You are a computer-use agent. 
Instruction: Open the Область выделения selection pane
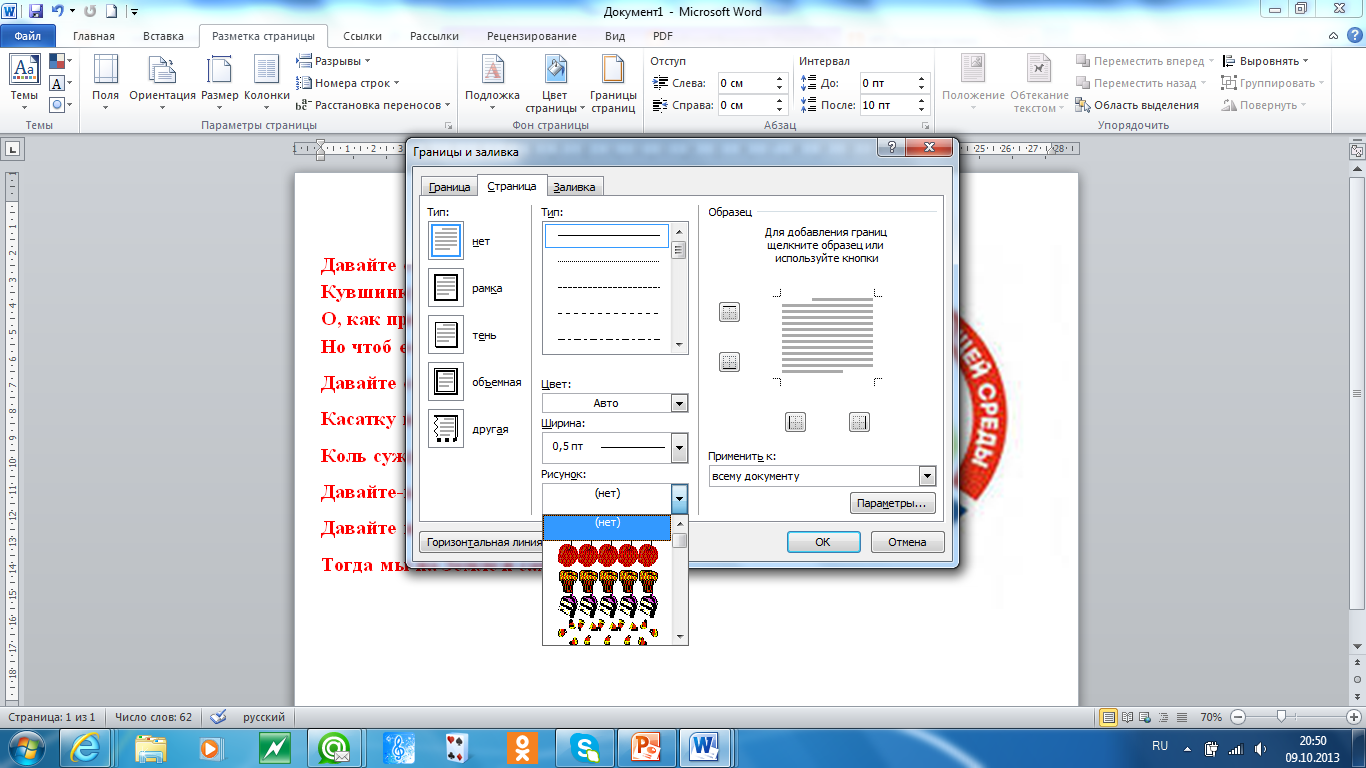point(1137,105)
